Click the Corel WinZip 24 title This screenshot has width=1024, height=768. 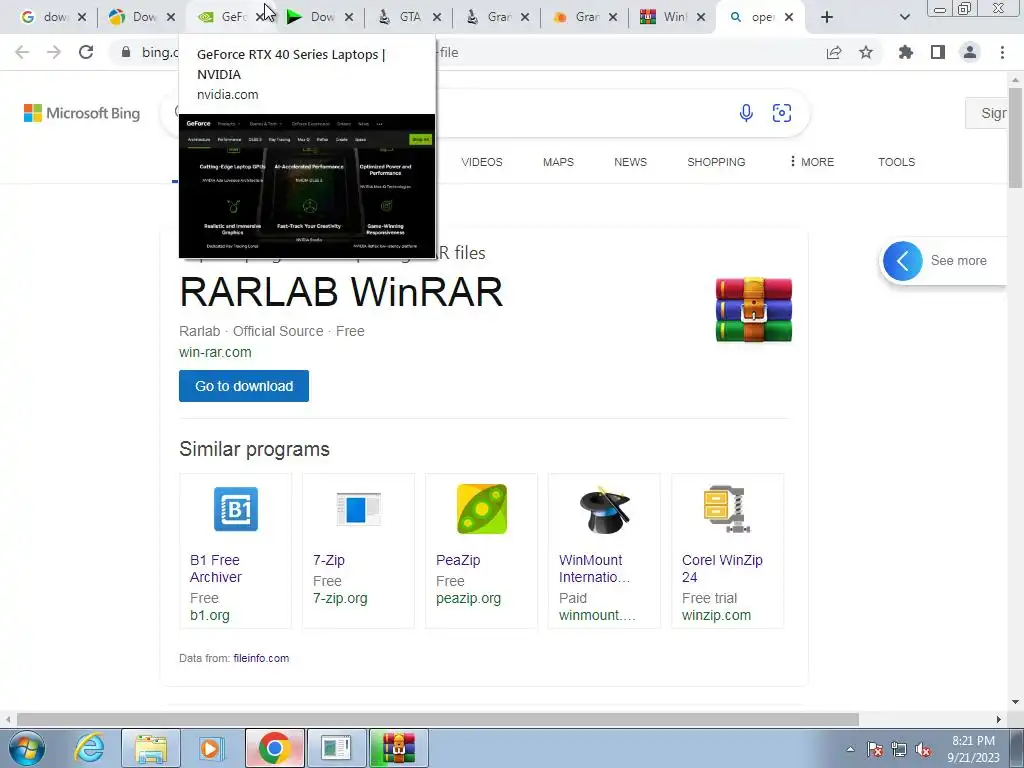(722, 569)
